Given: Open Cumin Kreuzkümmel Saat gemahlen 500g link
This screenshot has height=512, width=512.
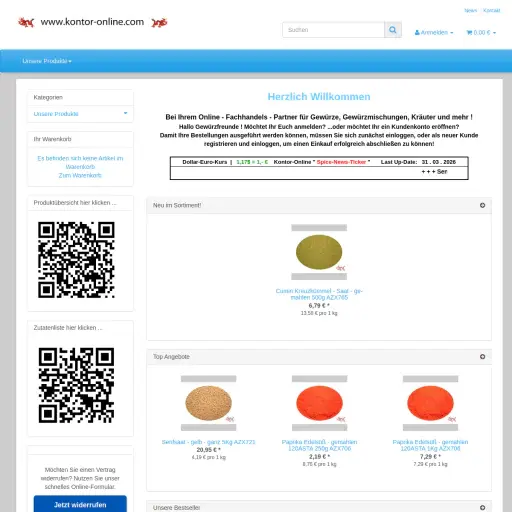Looking at the screenshot, I should pos(319,294).
